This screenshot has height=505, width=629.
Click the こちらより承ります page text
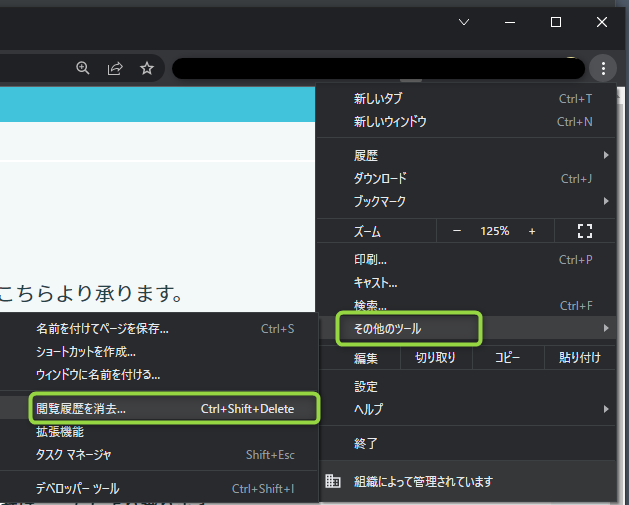click(91, 293)
